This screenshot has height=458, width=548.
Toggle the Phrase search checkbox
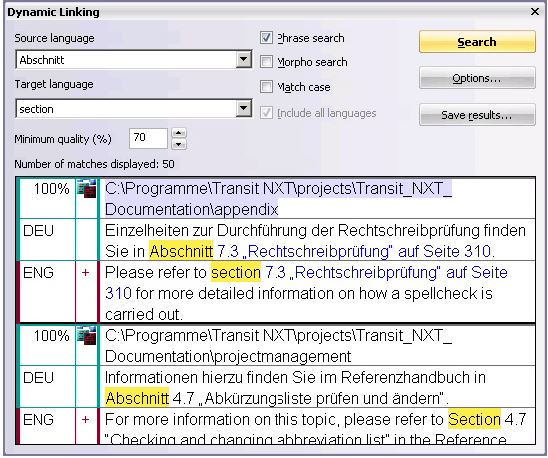(x=266, y=37)
